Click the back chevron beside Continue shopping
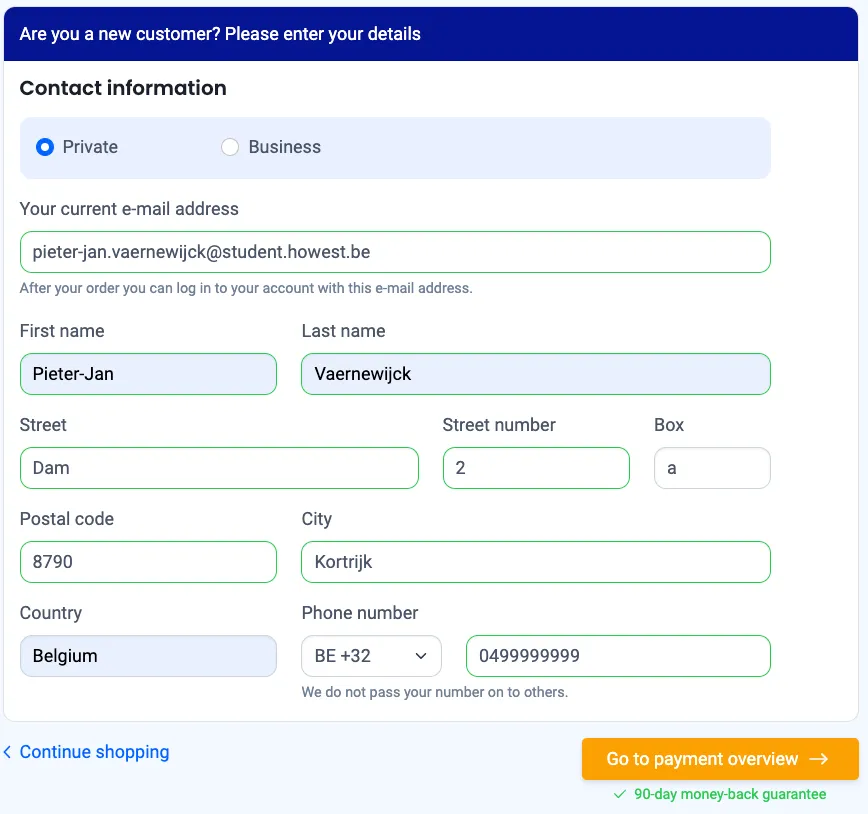 click(8, 752)
